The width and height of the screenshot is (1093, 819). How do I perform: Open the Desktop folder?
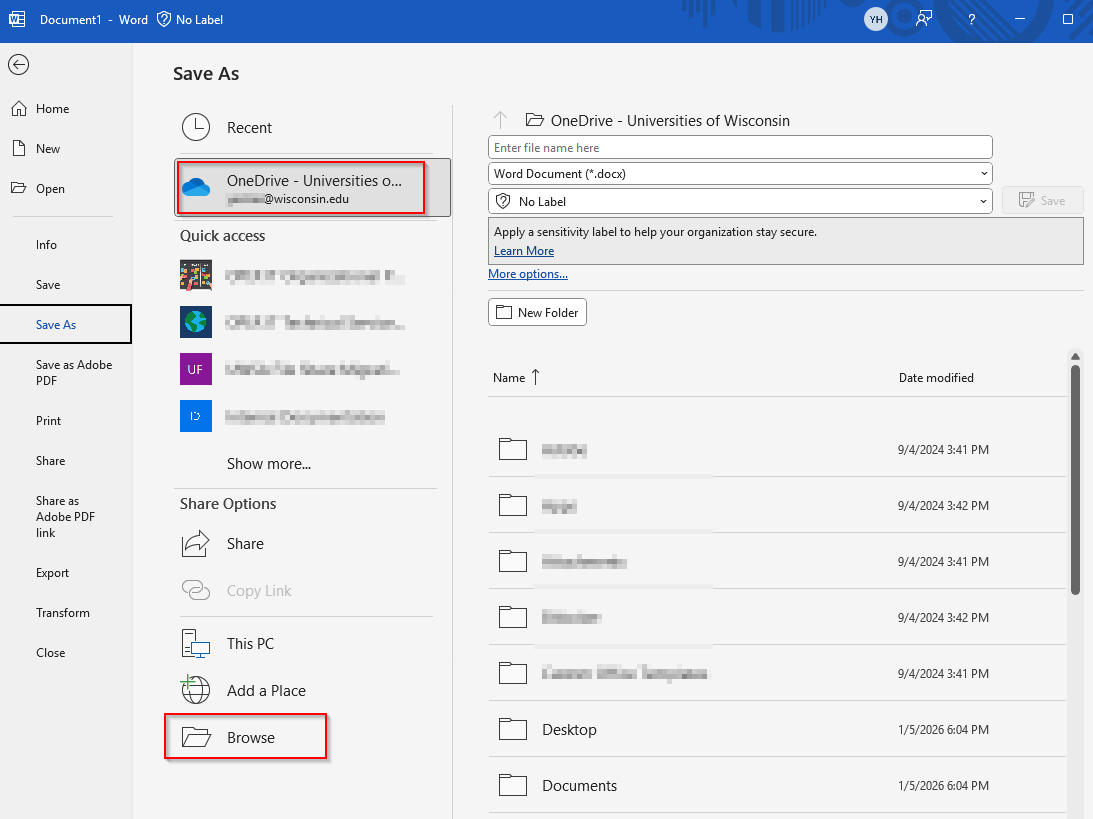tap(569, 730)
